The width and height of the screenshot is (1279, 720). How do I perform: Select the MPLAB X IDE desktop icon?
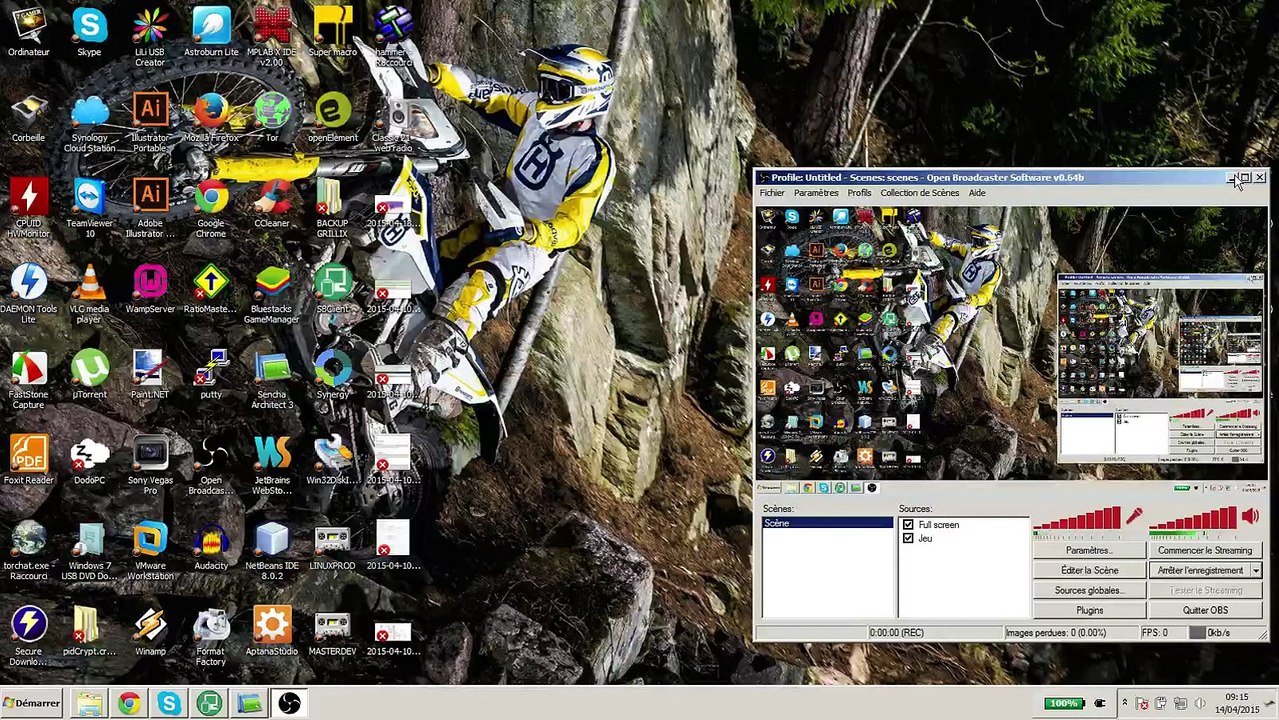coord(272,38)
